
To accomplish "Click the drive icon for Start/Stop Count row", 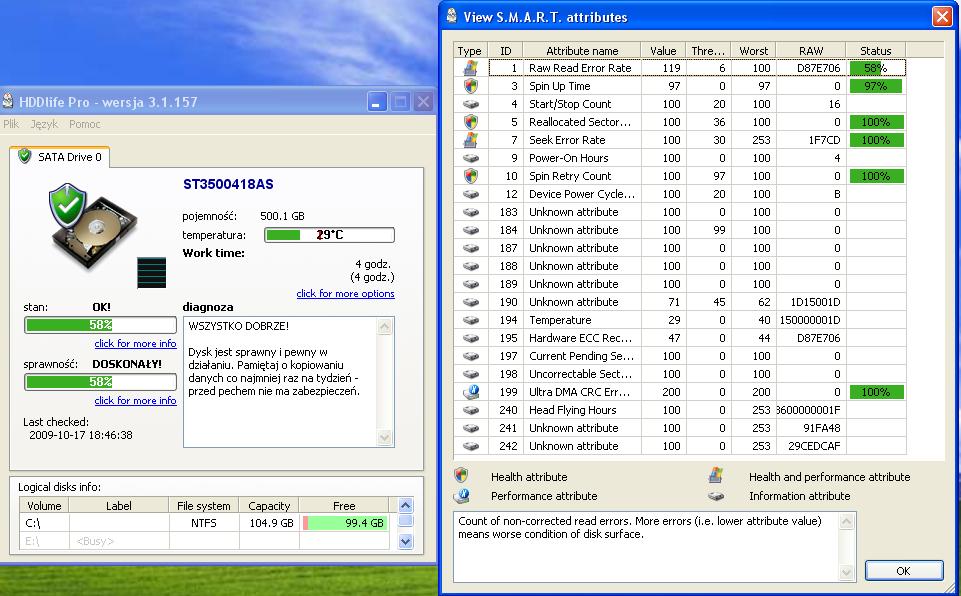I will click(x=471, y=104).
